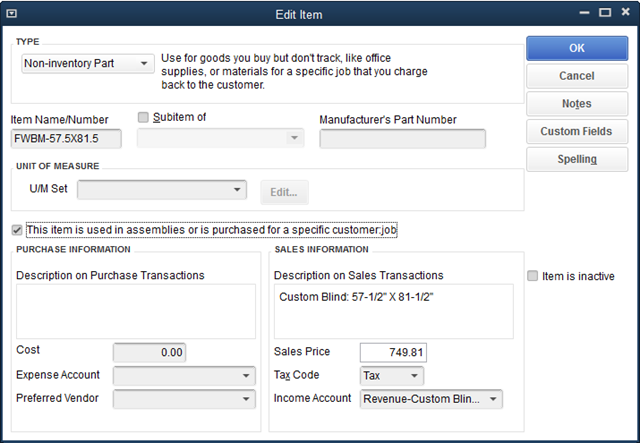Expand the item Type dropdown
Screen dimensions: 640x443
click(x=87, y=64)
